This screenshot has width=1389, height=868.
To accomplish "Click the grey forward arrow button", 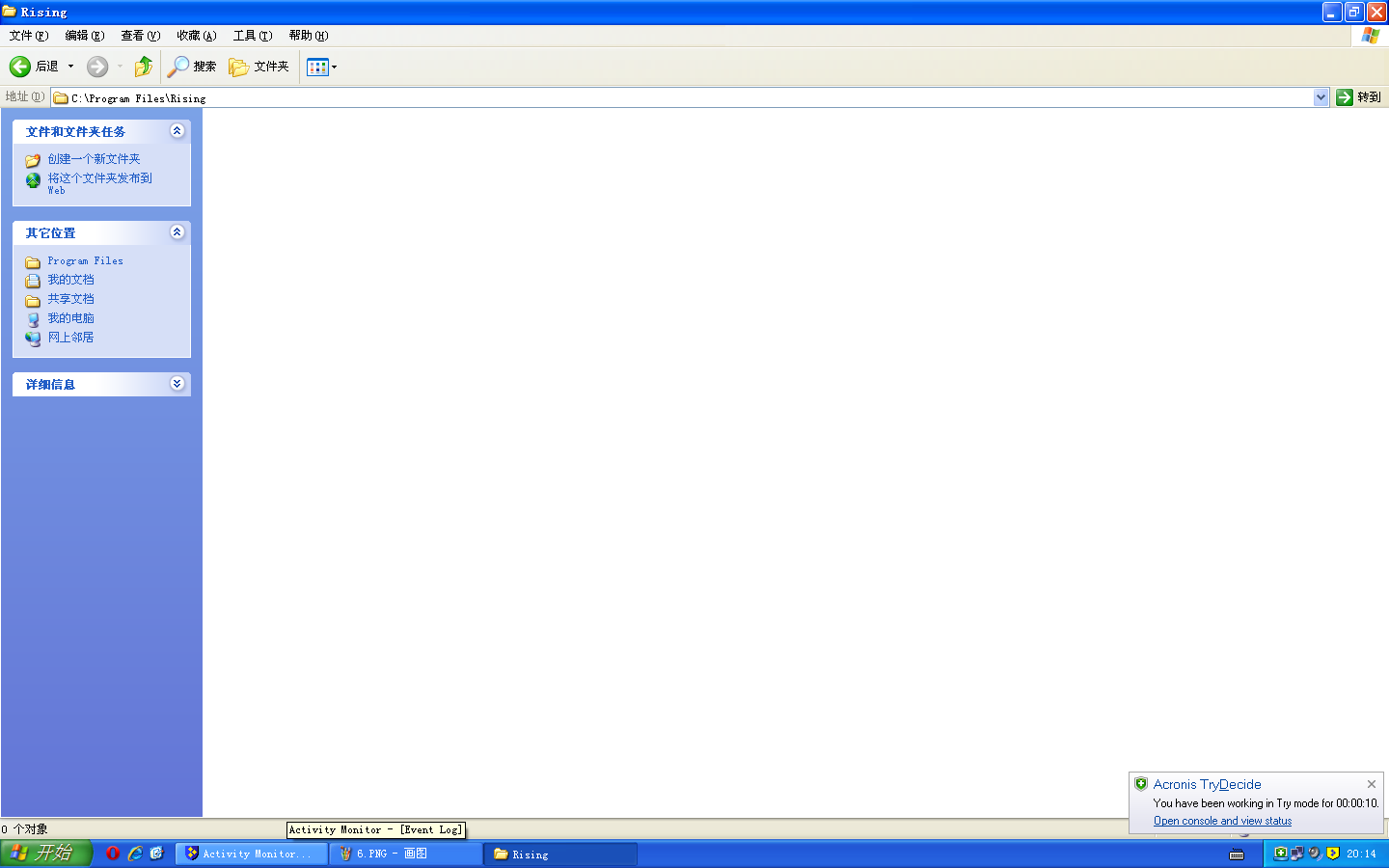I will click(97, 67).
